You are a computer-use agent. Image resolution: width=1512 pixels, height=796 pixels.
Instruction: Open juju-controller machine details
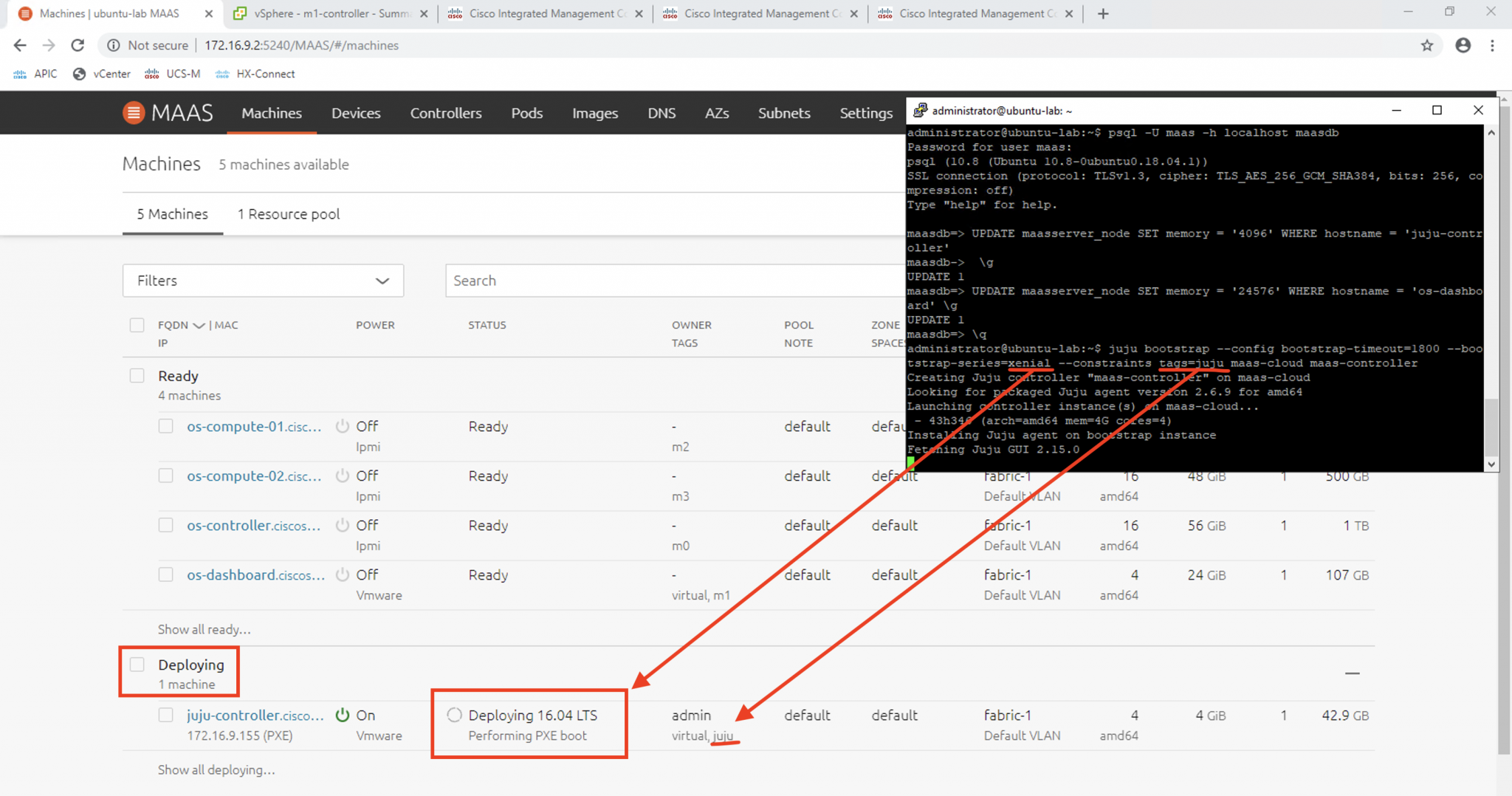[x=255, y=715]
